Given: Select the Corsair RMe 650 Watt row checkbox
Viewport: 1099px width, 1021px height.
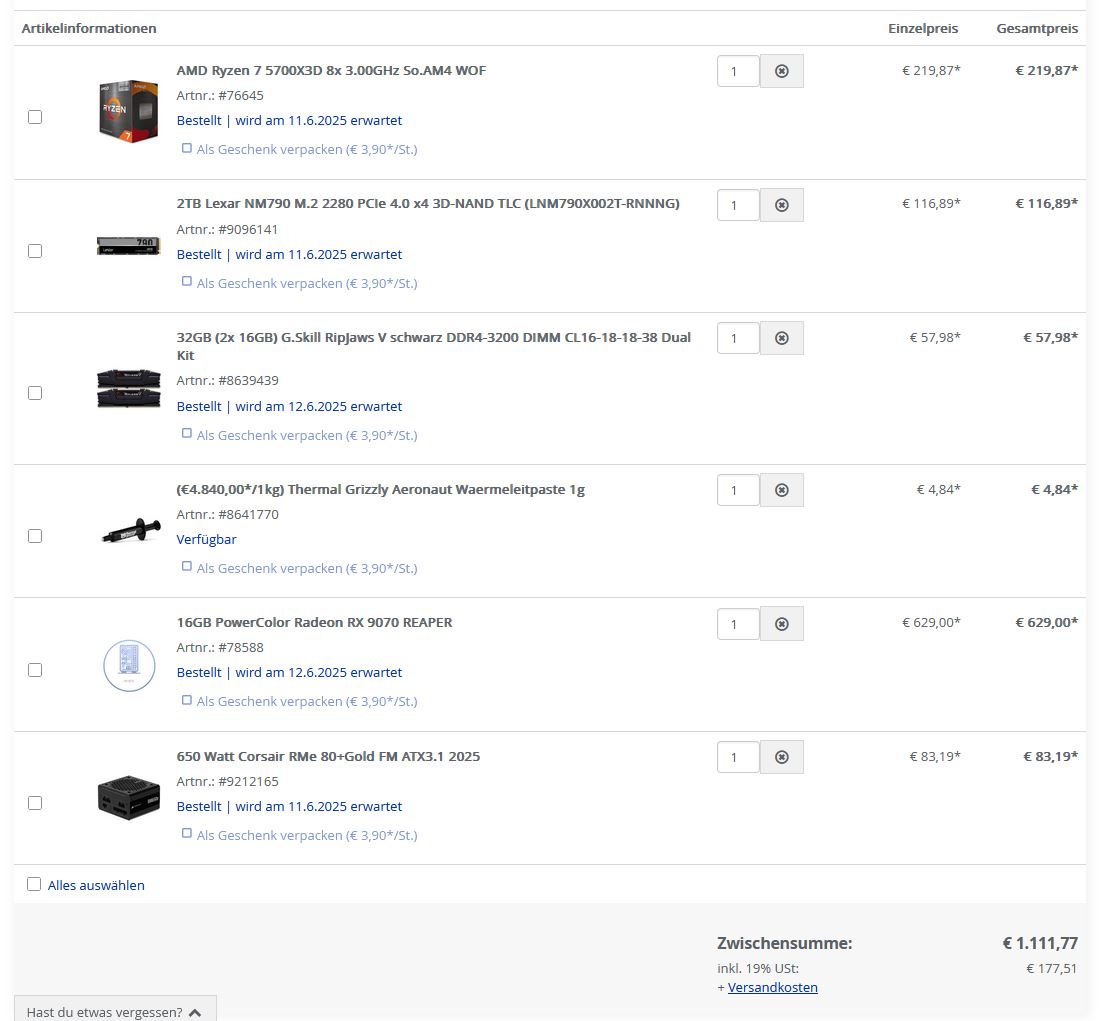Looking at the screenshot, I should [35, 803].
